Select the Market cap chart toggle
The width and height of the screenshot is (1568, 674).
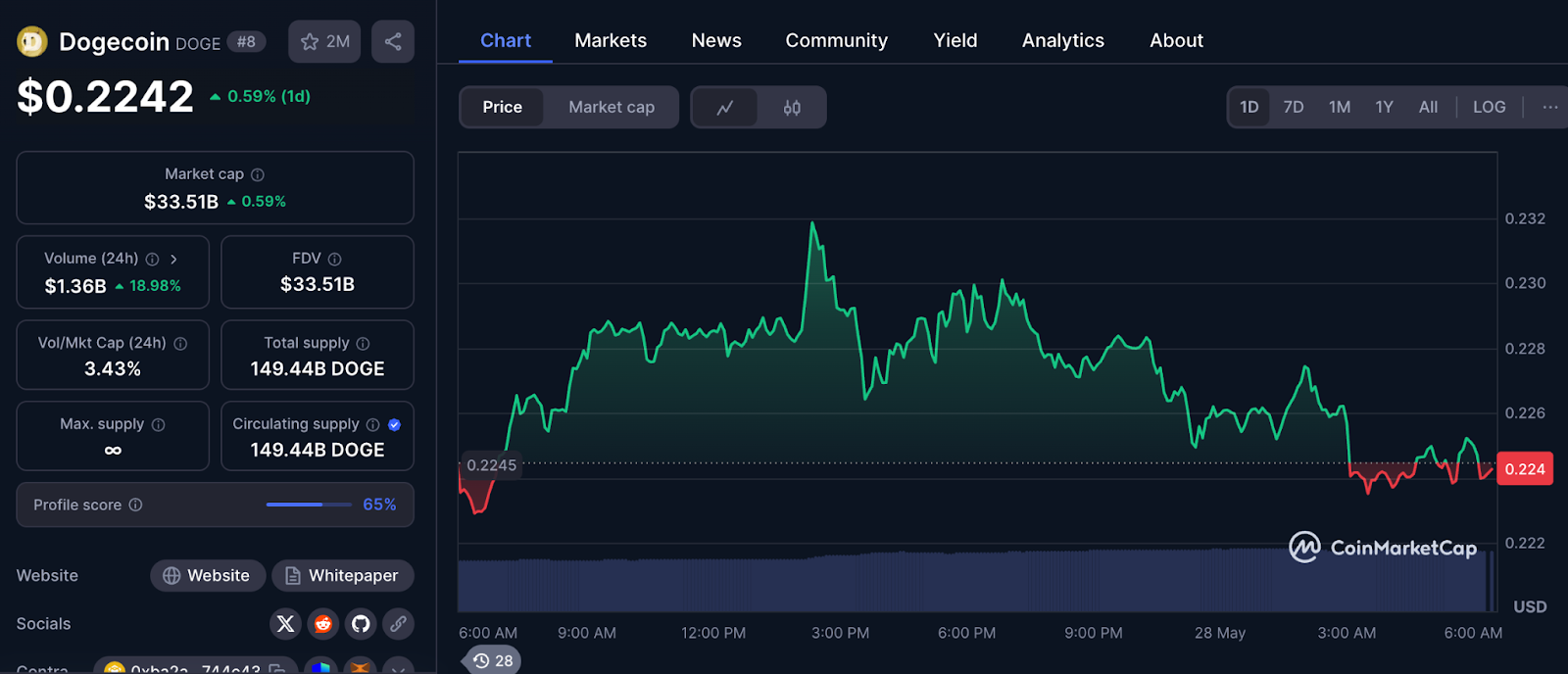(612, 107)
